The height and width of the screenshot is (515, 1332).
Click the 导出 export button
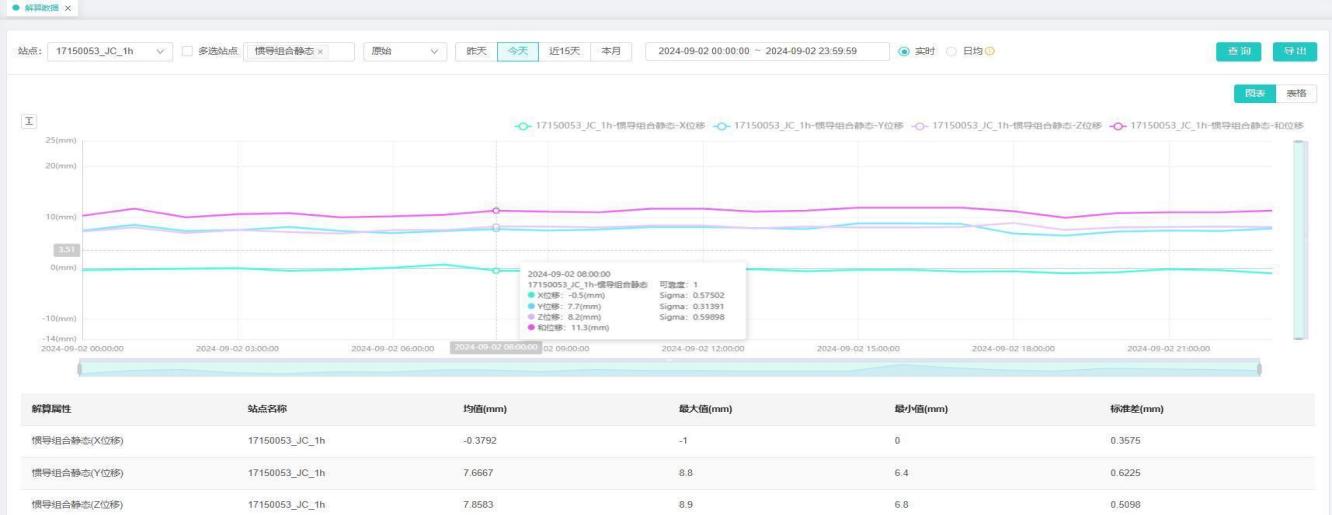tap(1294, 51)
